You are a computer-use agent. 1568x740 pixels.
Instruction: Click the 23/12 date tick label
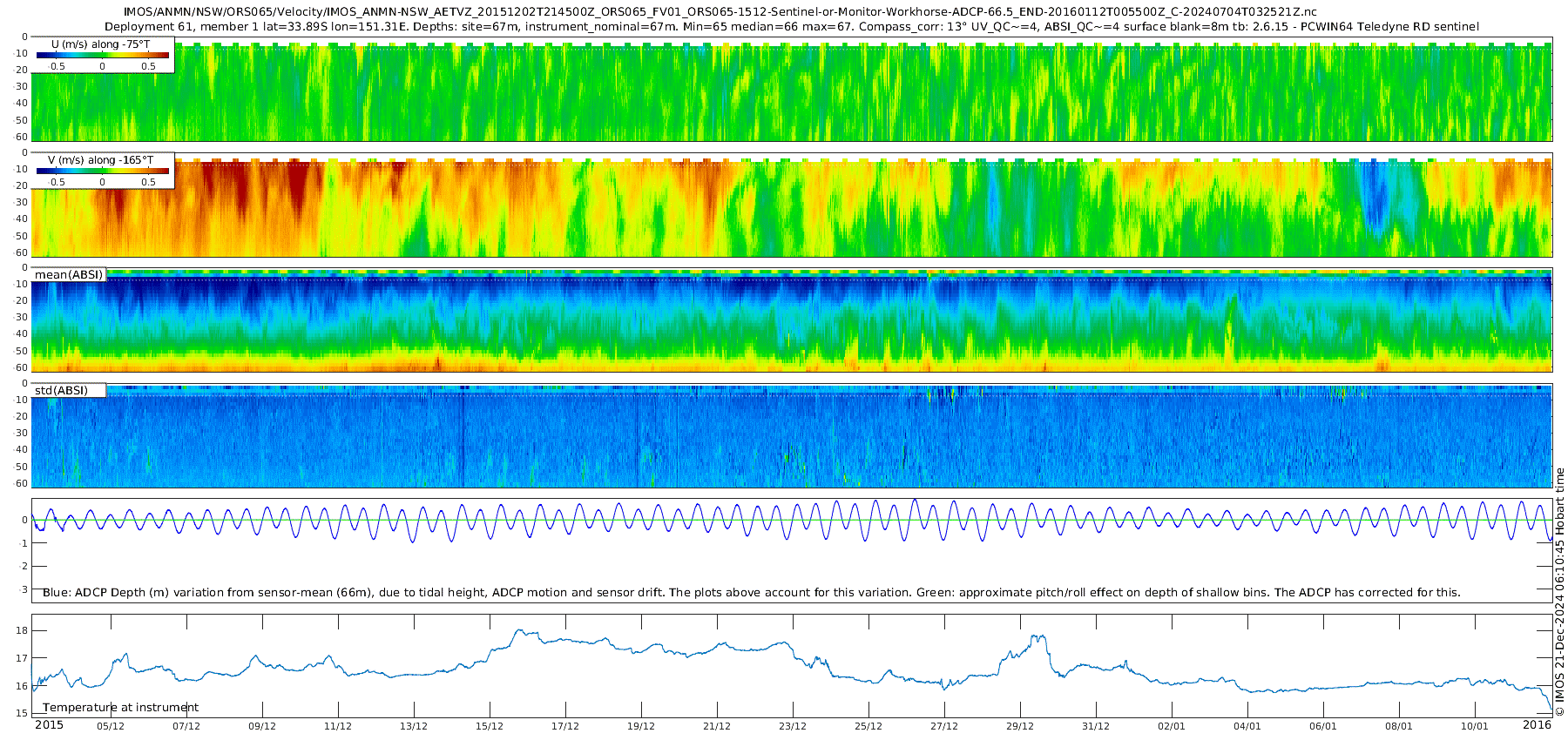click(793, 726)
